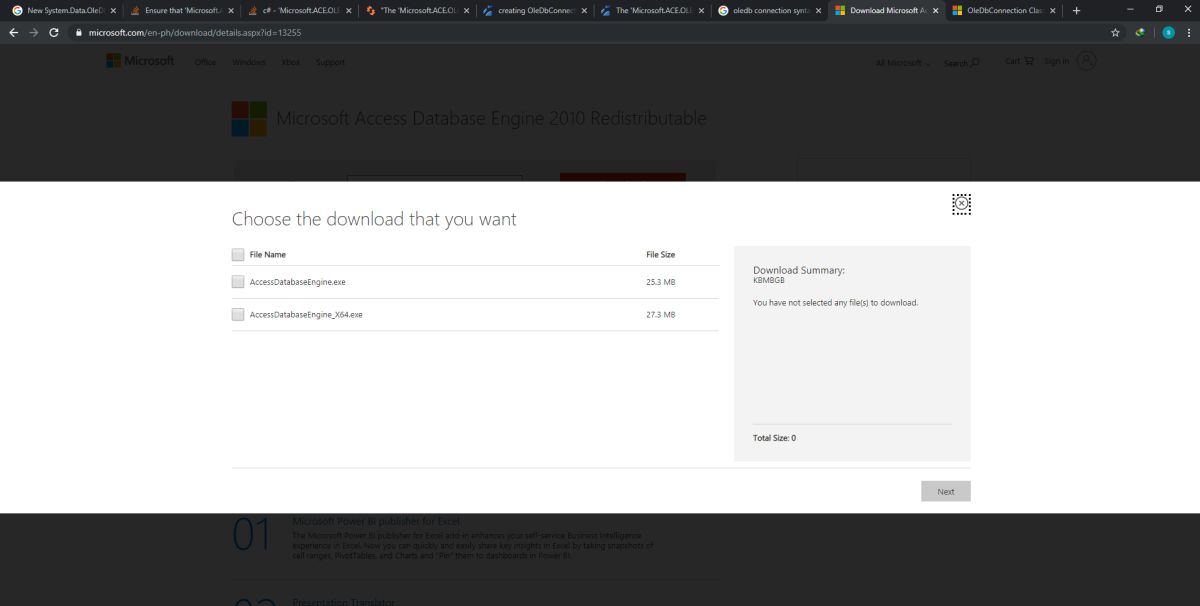Check AccessDatabaseEngine_X64.exe for download
Screen dimensions: 1200x606
click(x=238, y=314)
